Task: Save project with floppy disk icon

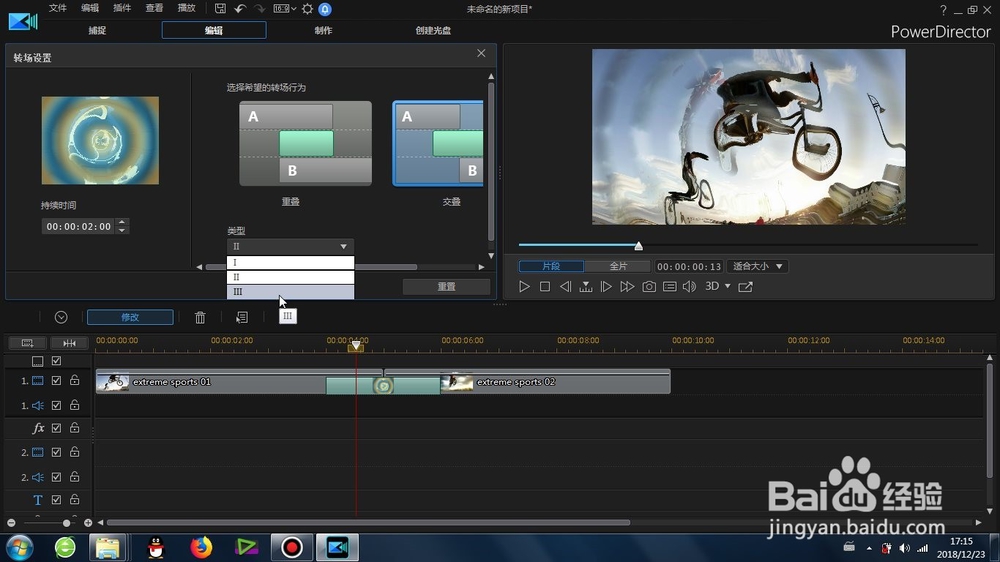Action: point(220,8)
